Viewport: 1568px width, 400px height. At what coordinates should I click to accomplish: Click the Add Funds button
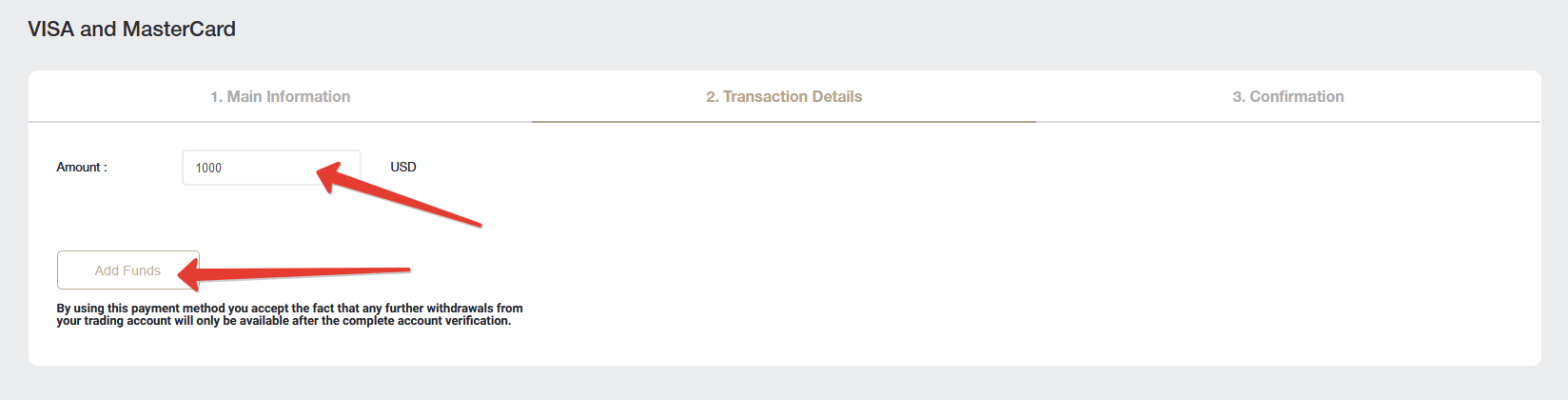pyautogui.click(x=128, y=270)
